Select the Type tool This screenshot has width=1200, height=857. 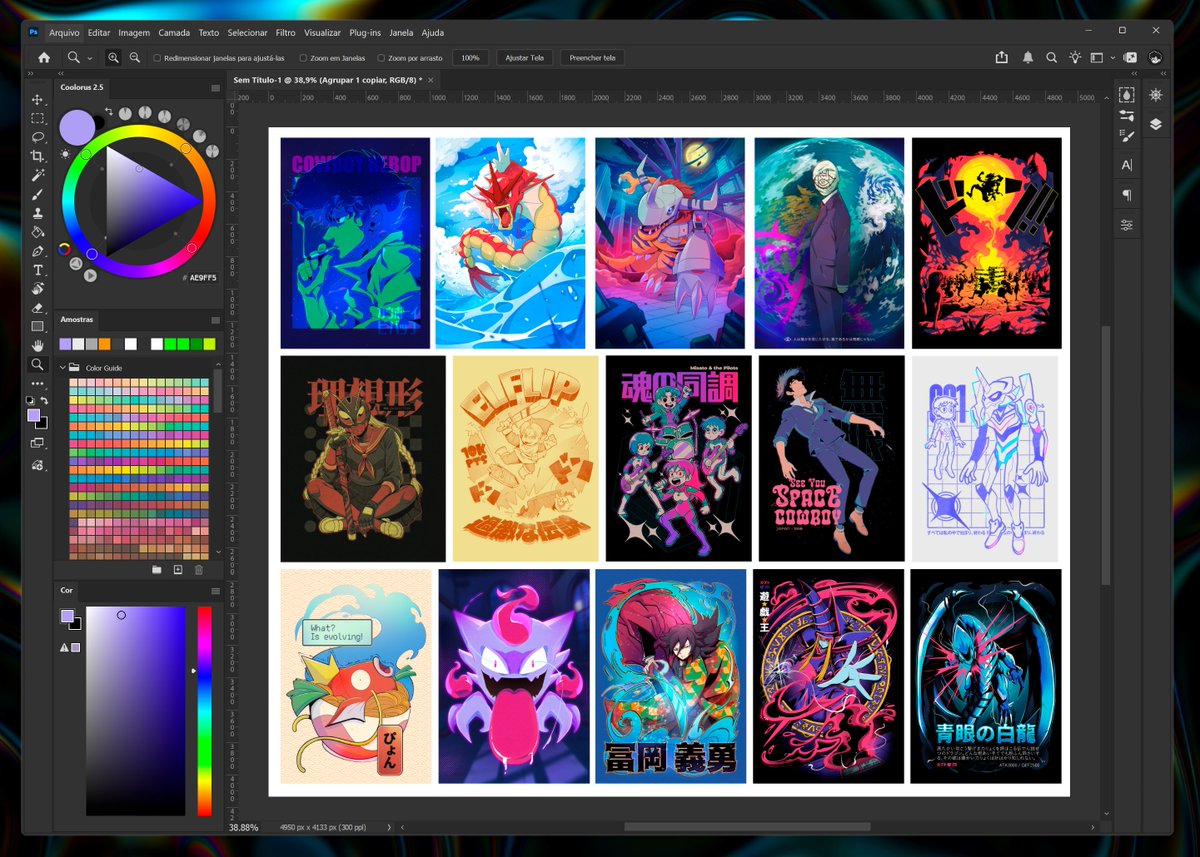pyautogui.click(x=37, y=270)
